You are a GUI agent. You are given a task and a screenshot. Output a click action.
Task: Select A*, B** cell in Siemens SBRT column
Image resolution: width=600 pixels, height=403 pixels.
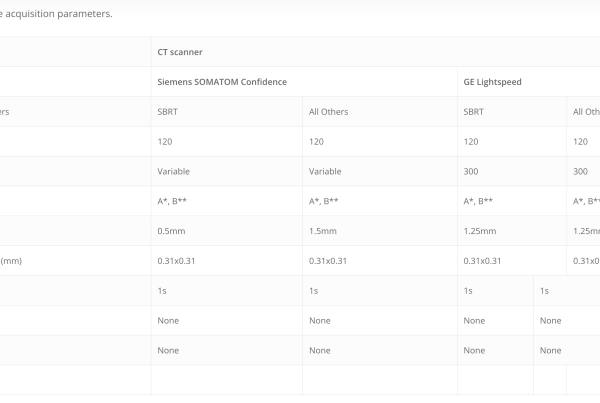coord(227,201)
